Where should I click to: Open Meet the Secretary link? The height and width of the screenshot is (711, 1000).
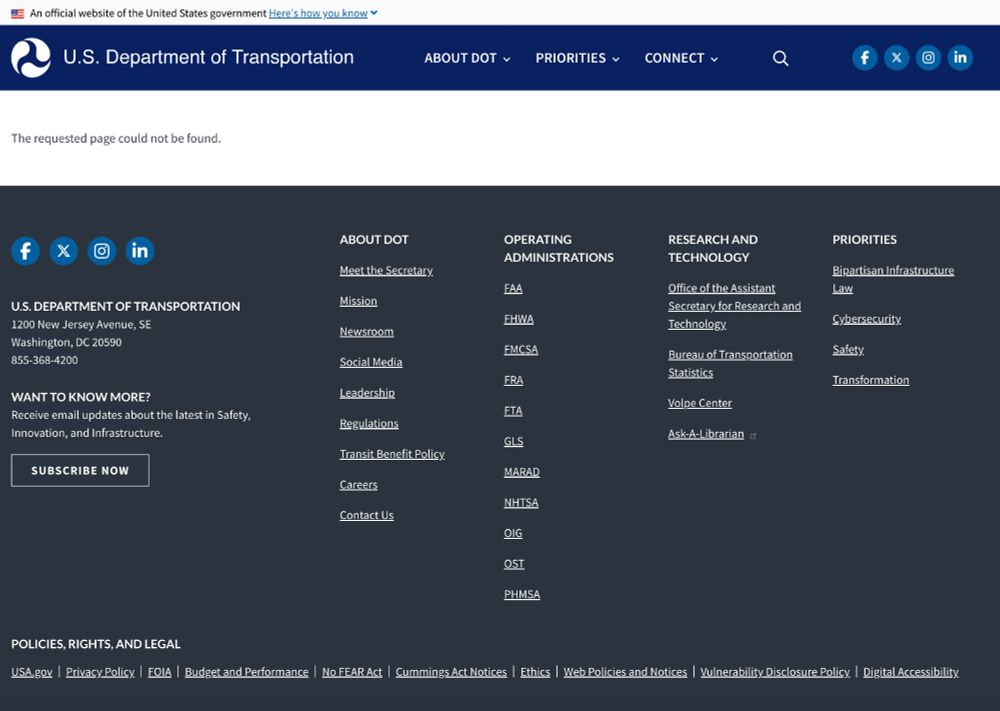[x=386, y=270]
